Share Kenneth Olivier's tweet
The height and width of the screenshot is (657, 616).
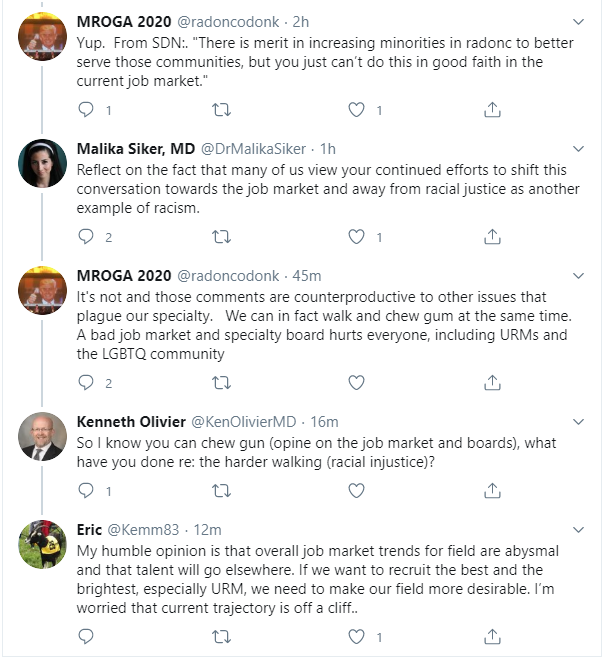click(492, 490)
